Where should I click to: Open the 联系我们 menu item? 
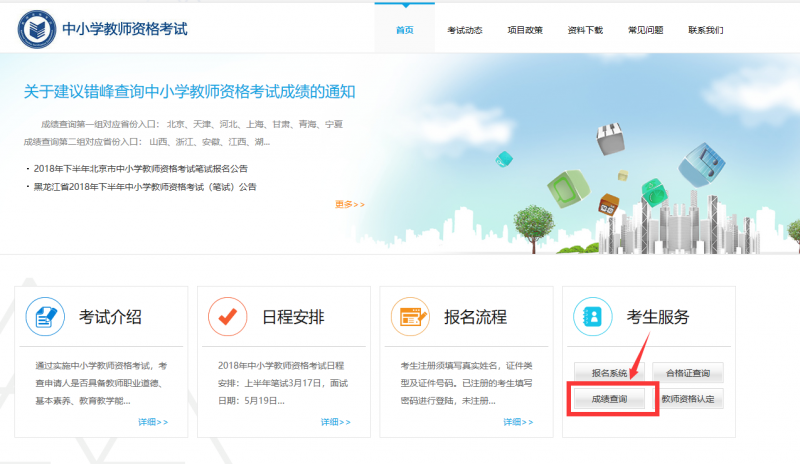click(x=706, y=30)
